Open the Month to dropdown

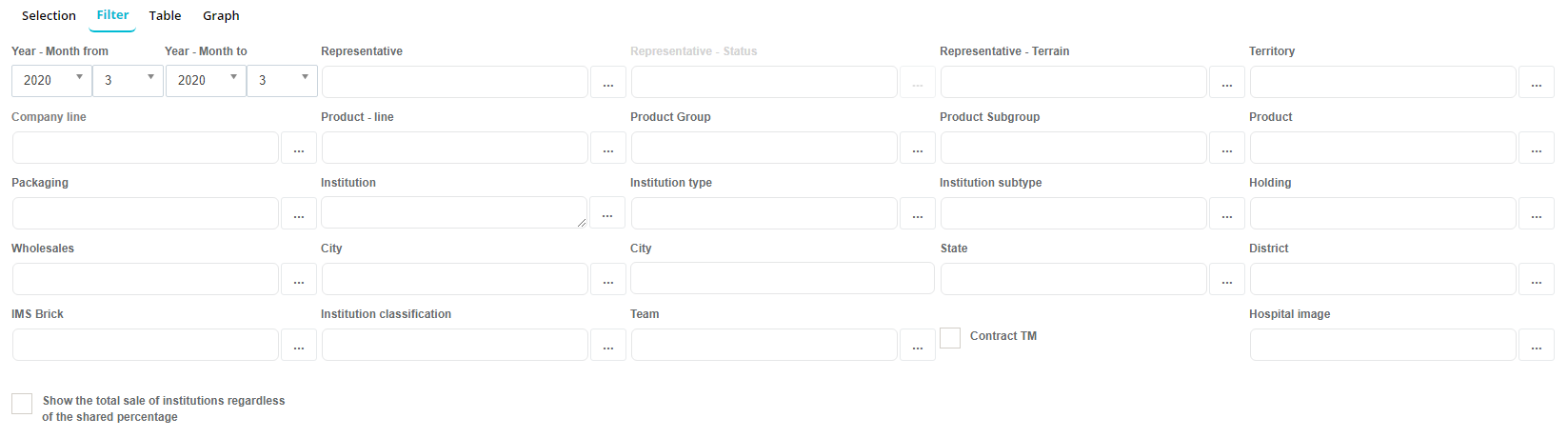(x=282, y=81)
